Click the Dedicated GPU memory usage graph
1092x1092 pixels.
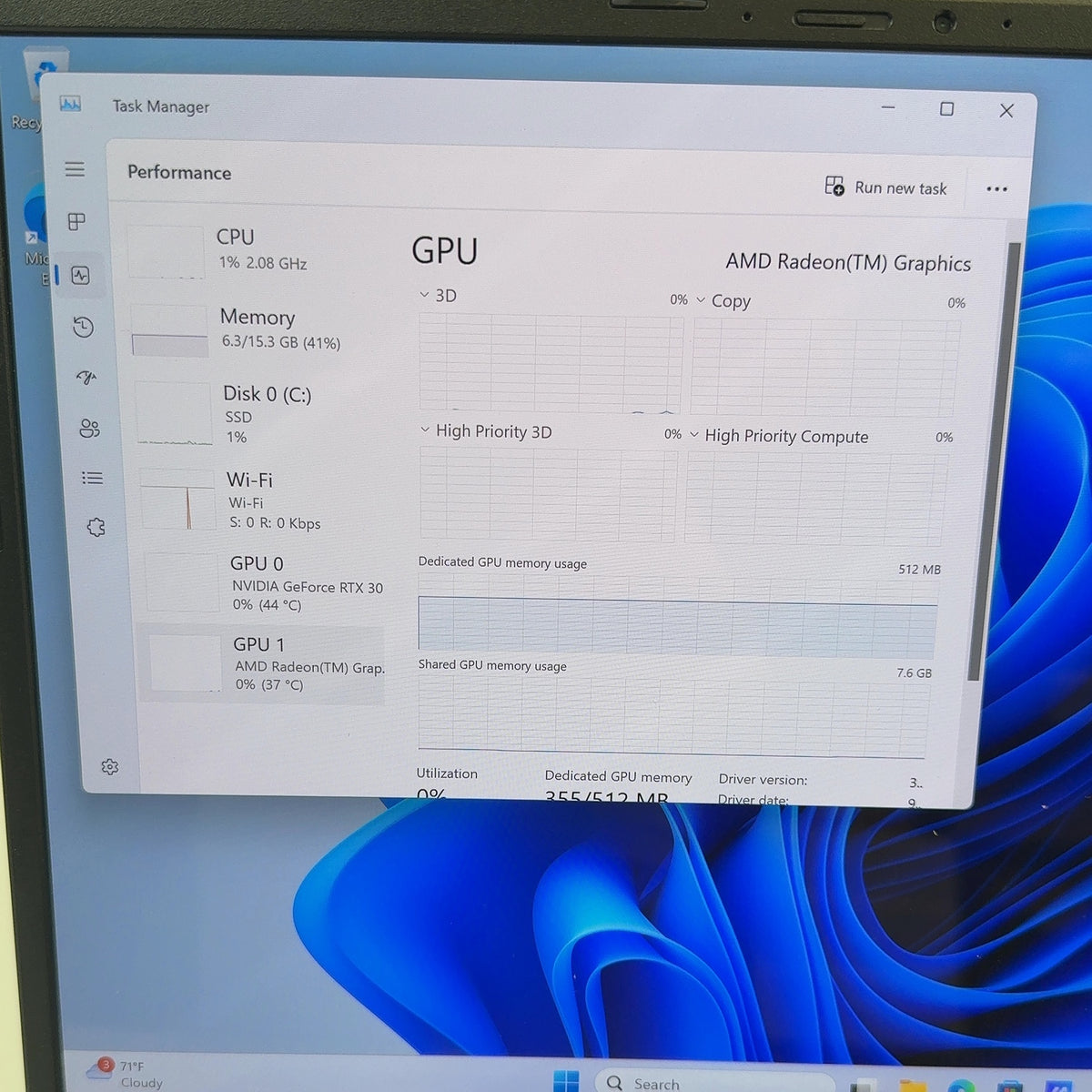tap(677, 615)
